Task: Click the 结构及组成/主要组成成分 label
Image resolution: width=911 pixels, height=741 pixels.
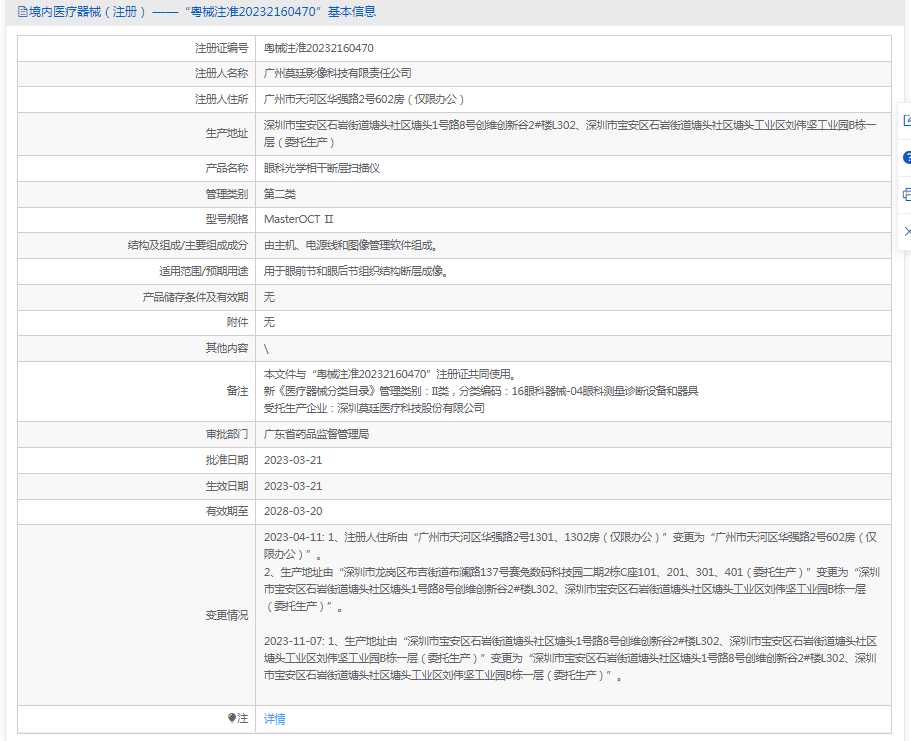Action: [x=188, y=245]
